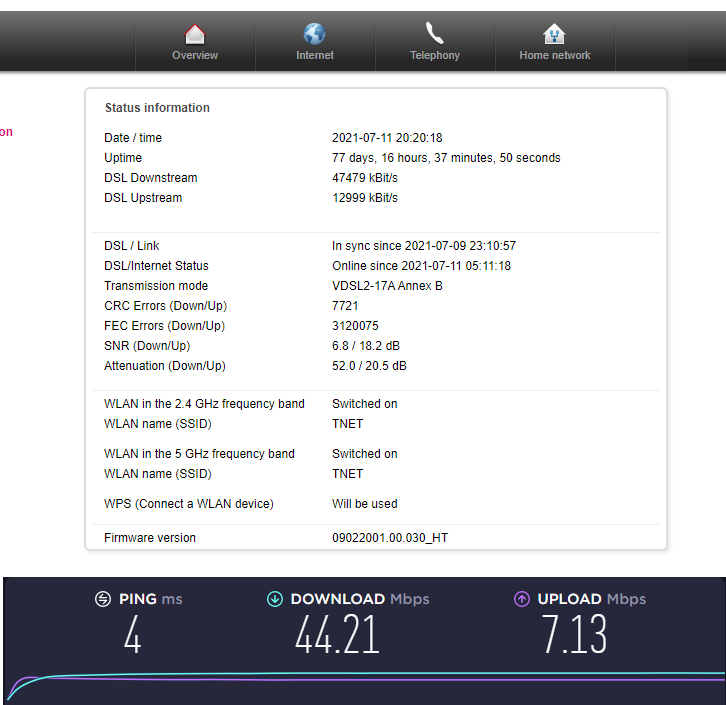Select the 5 GHz Switched on status

(364, 454)
